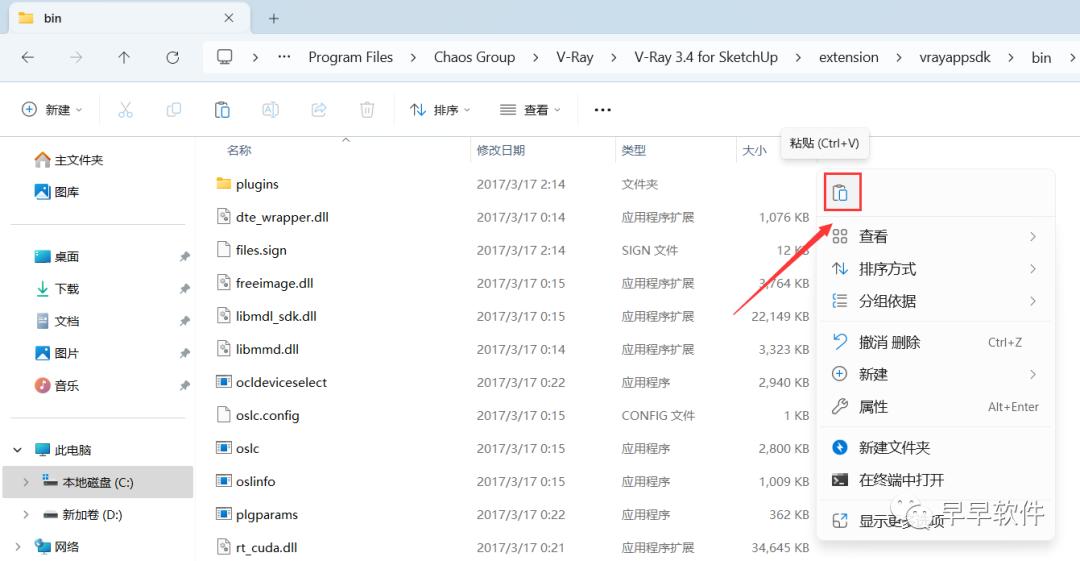This screenshot has width=1080, height=561.
Task: Click the Rename icon in toolbar
Action: click(270, 110)
